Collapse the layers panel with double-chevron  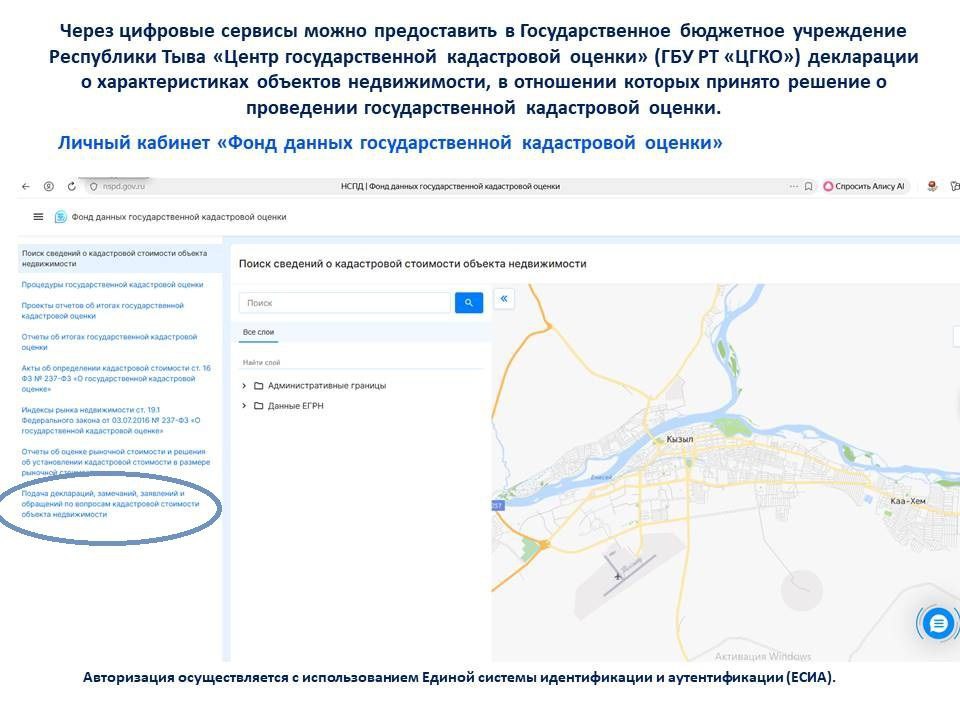(x=504, y=298)
